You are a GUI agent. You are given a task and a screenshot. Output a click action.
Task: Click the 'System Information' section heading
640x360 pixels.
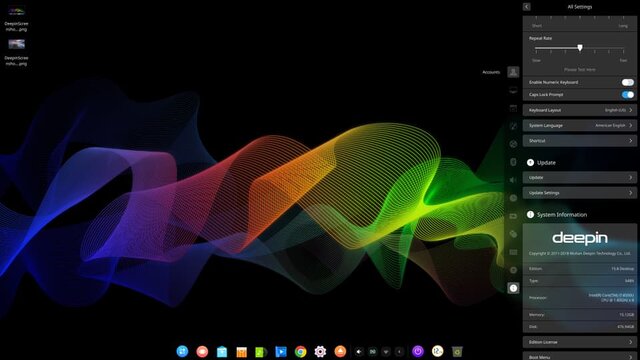(x=562, y=215)
